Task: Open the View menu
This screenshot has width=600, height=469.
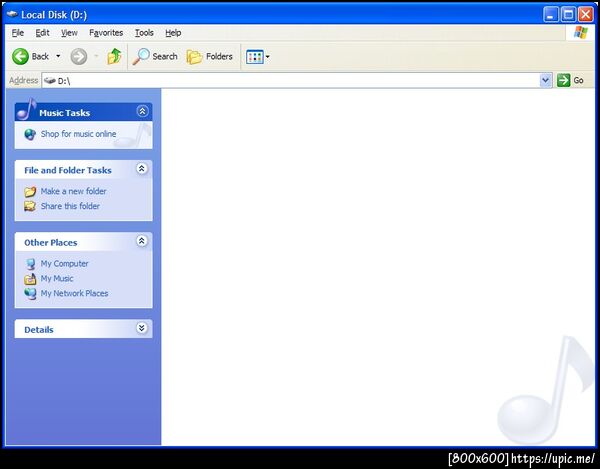Action: pyautogui.click(x=69, y=33)
